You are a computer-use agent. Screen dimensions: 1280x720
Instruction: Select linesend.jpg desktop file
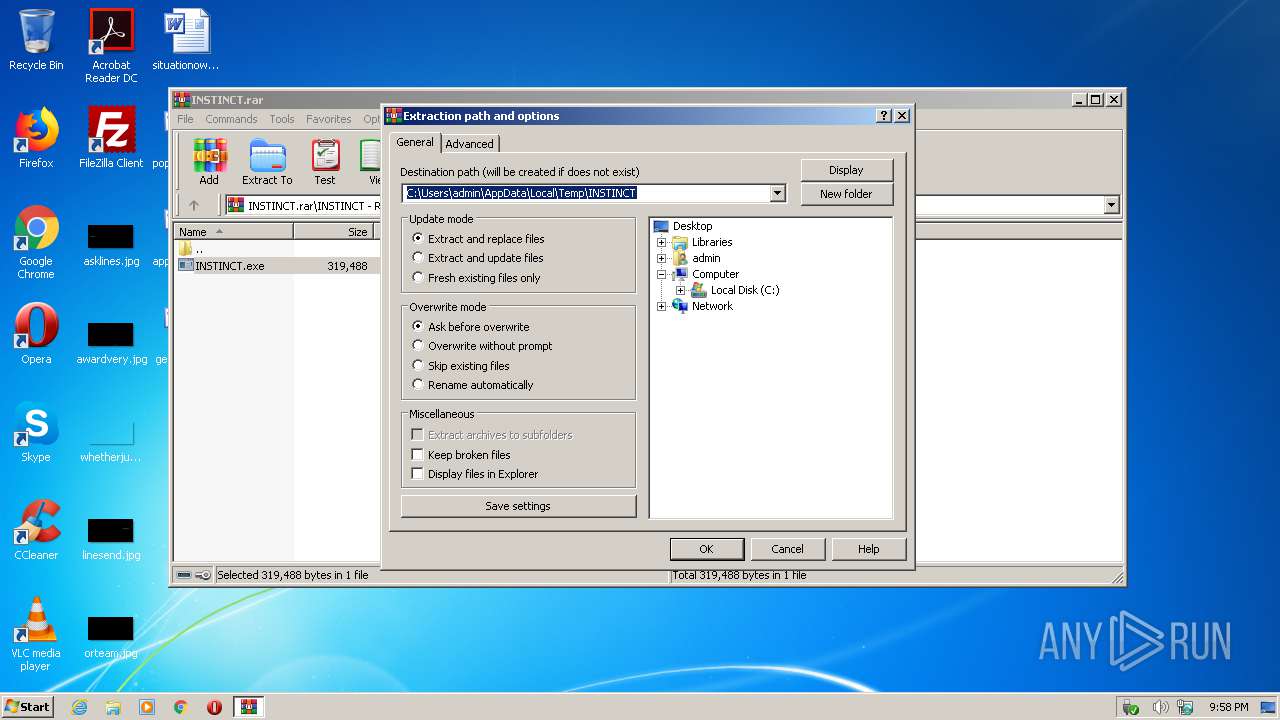click(111, 539)
